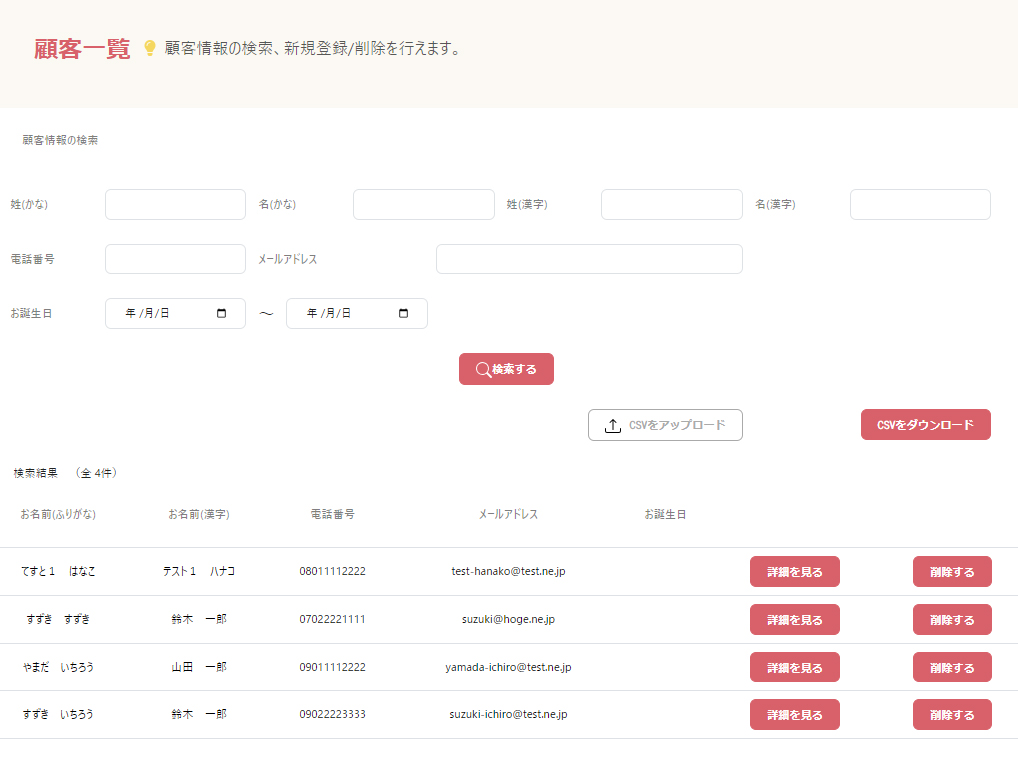Delete the suzuki-ichiro@test.ne.jp customer
This screenshot has height=764, width=1018.
951,715
